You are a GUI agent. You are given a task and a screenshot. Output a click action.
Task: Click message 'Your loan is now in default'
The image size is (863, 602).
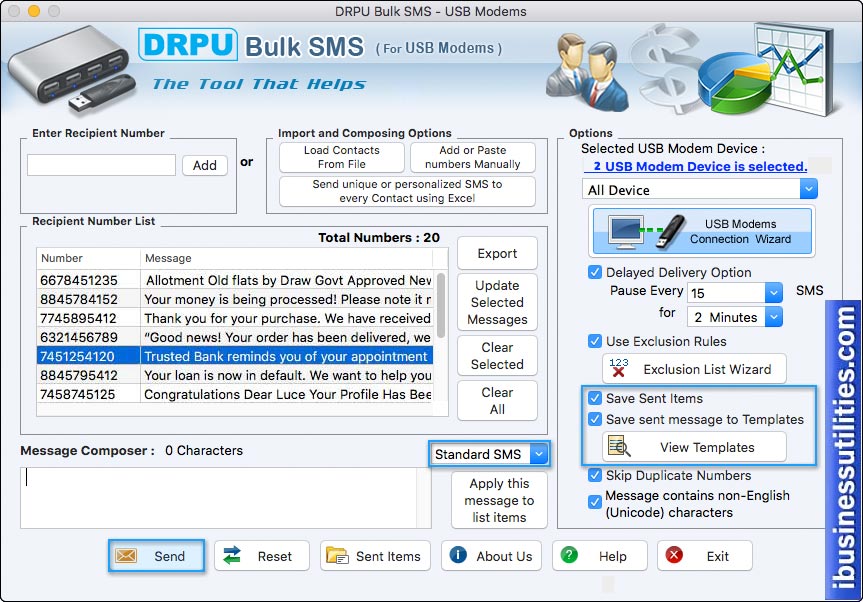coord(287,375)
